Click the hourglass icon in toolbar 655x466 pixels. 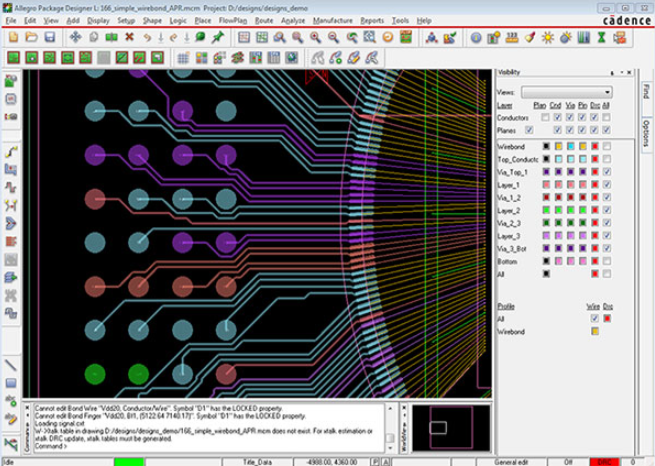tap(602, 37)
